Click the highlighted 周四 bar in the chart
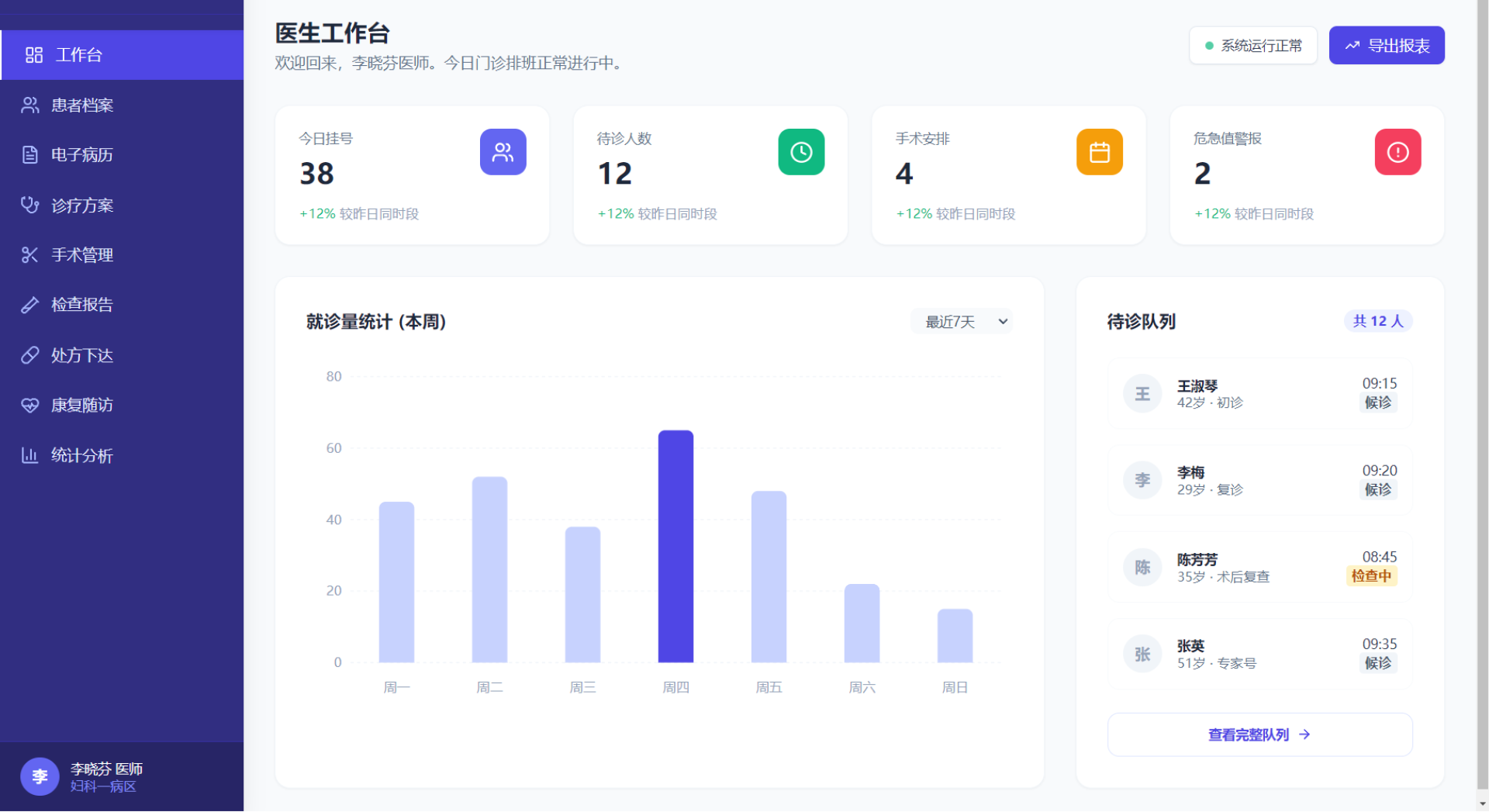1489x812 pixels. coord(675,546)
